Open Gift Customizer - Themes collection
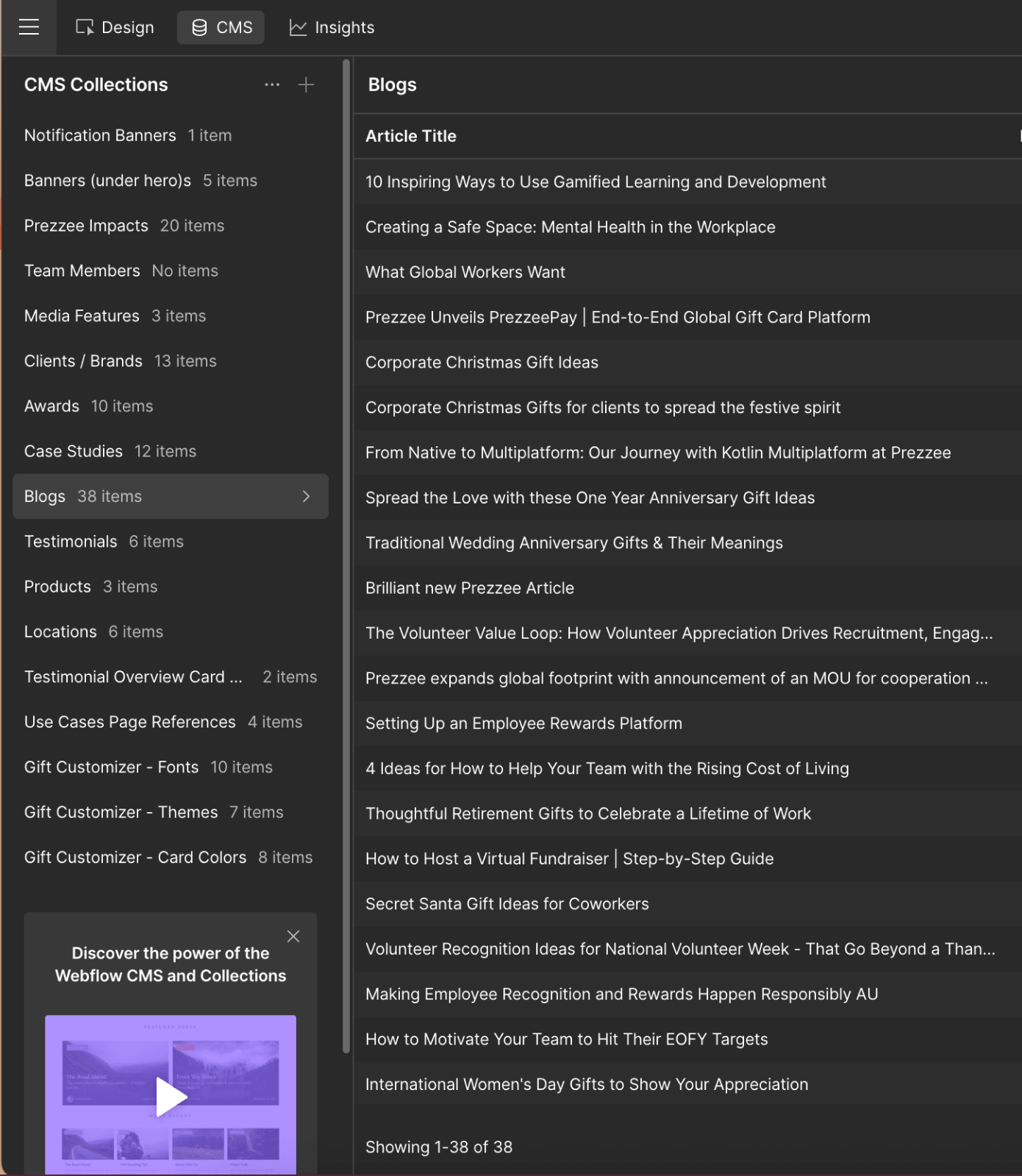The image size is (1022, 1176). 171,813
